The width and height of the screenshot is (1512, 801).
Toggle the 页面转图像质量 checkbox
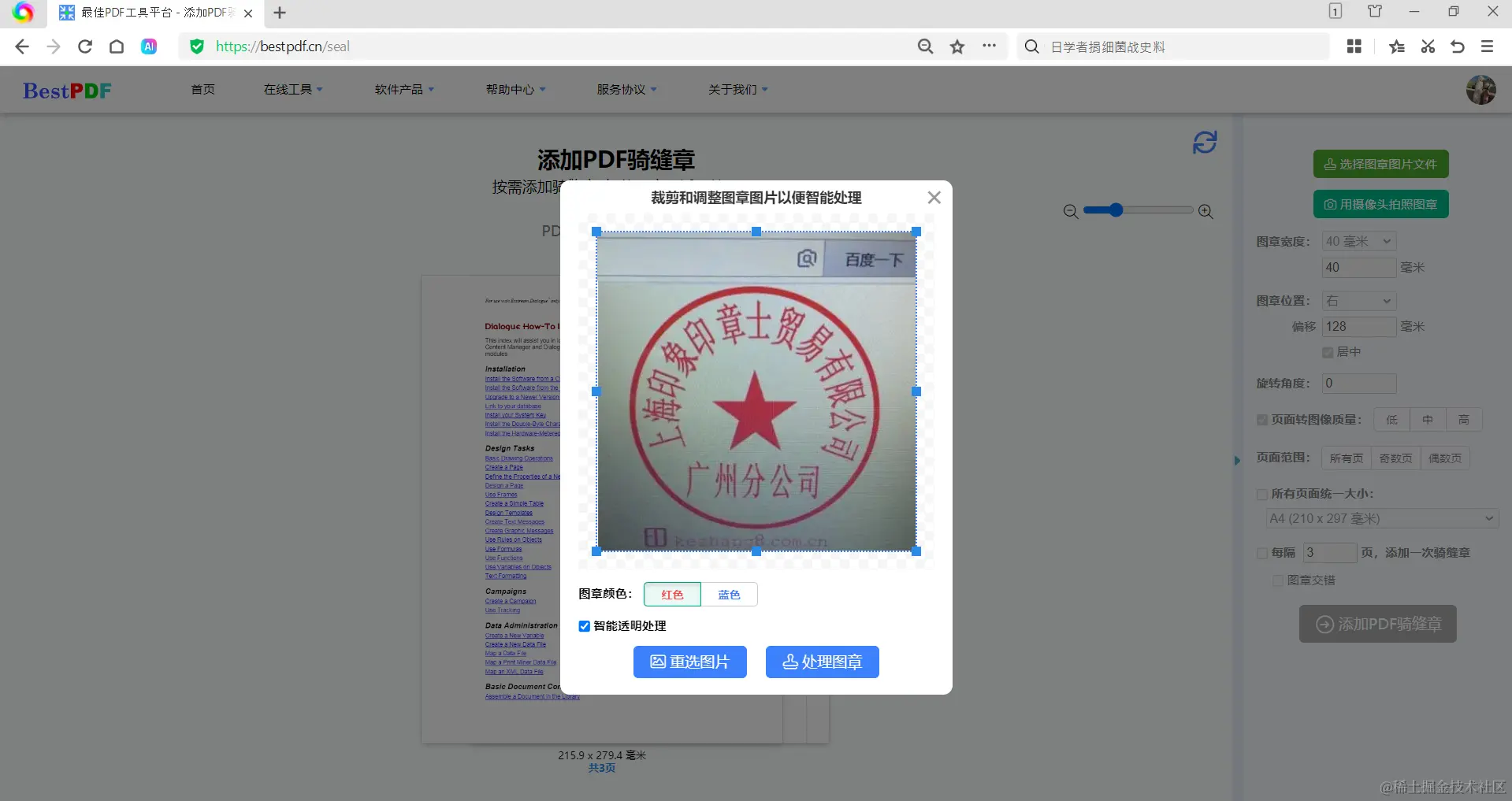point(1262,420)
